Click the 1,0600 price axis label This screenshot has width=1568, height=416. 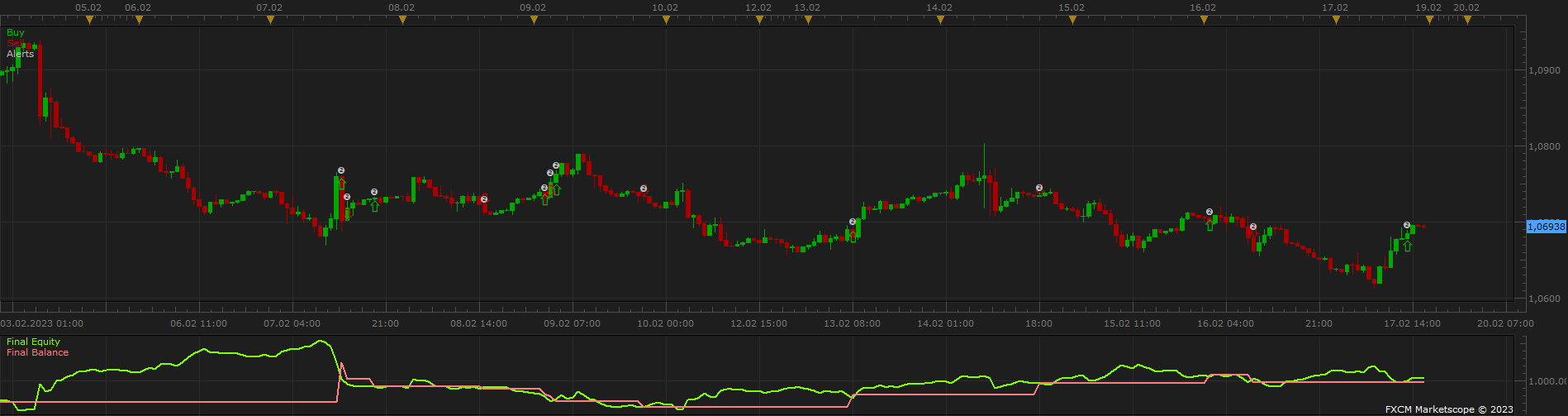click(1543, 299)
